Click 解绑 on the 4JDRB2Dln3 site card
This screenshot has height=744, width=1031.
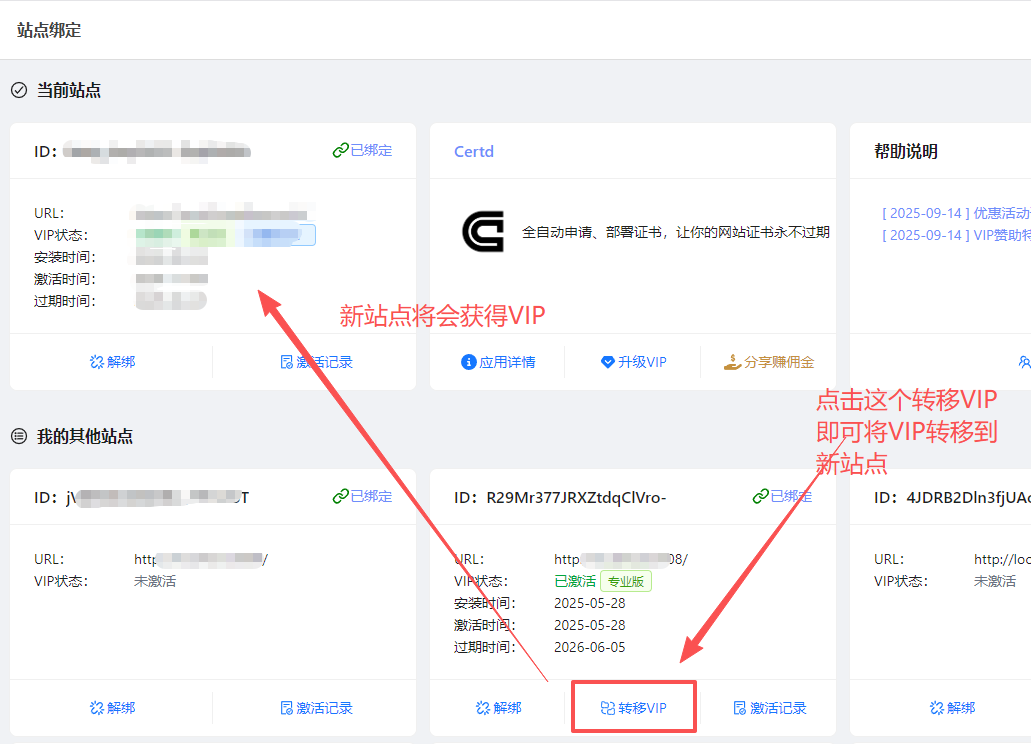coord(951,708)
